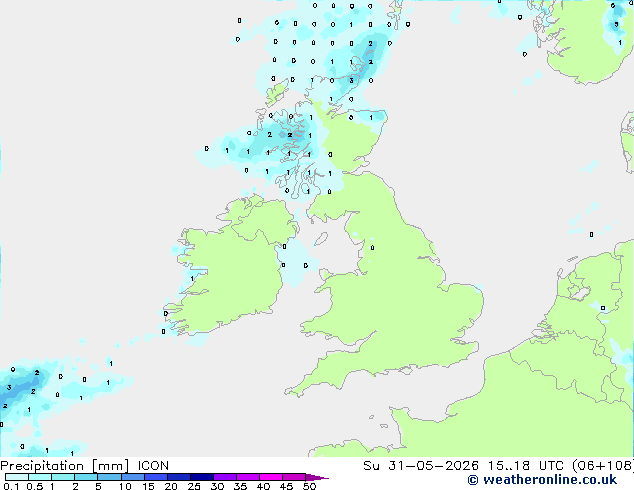Choose the 25–30 mm navy legend swatch

(201, 477)
